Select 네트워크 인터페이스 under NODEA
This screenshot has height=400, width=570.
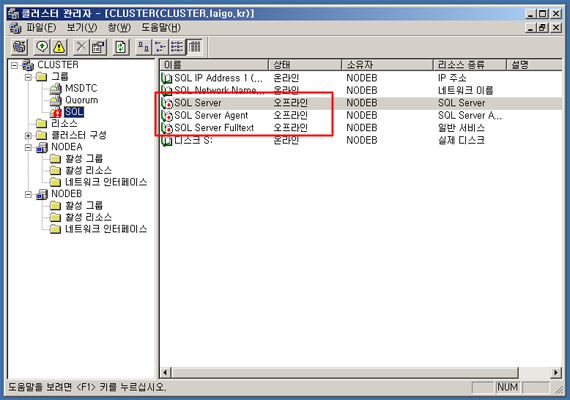106,182
